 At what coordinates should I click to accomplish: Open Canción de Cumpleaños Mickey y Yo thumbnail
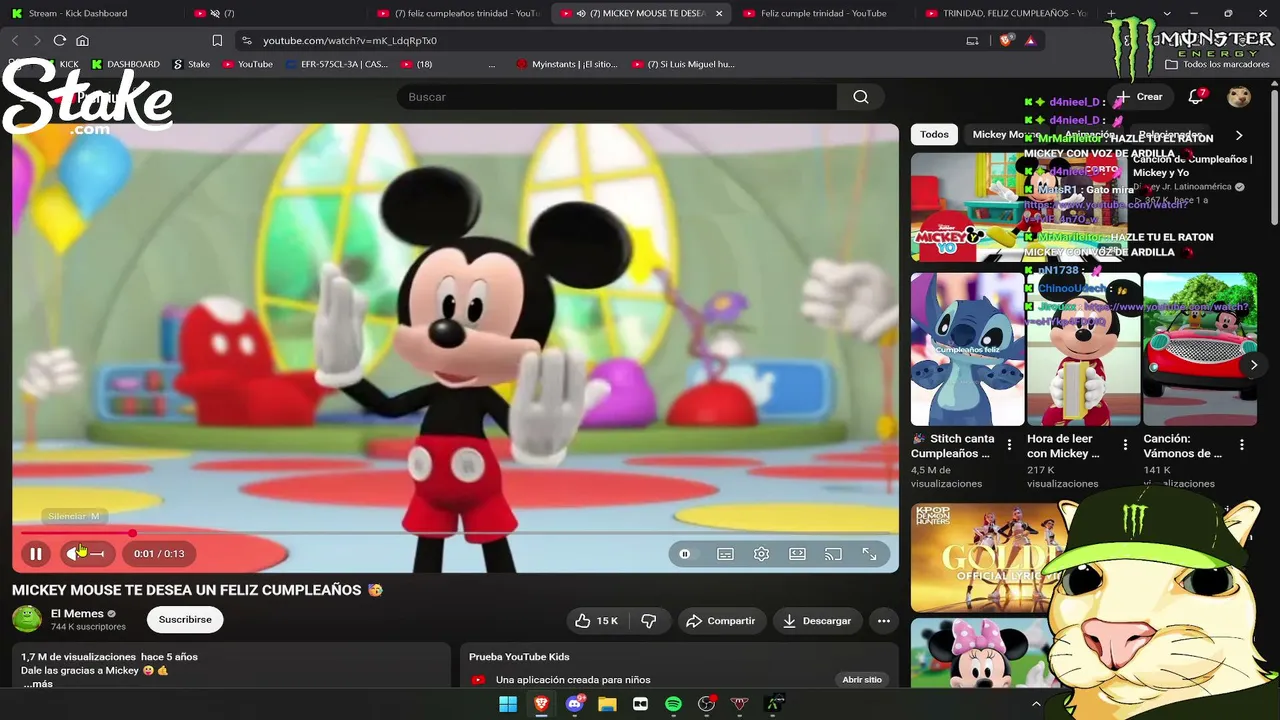pos(1019,207)
